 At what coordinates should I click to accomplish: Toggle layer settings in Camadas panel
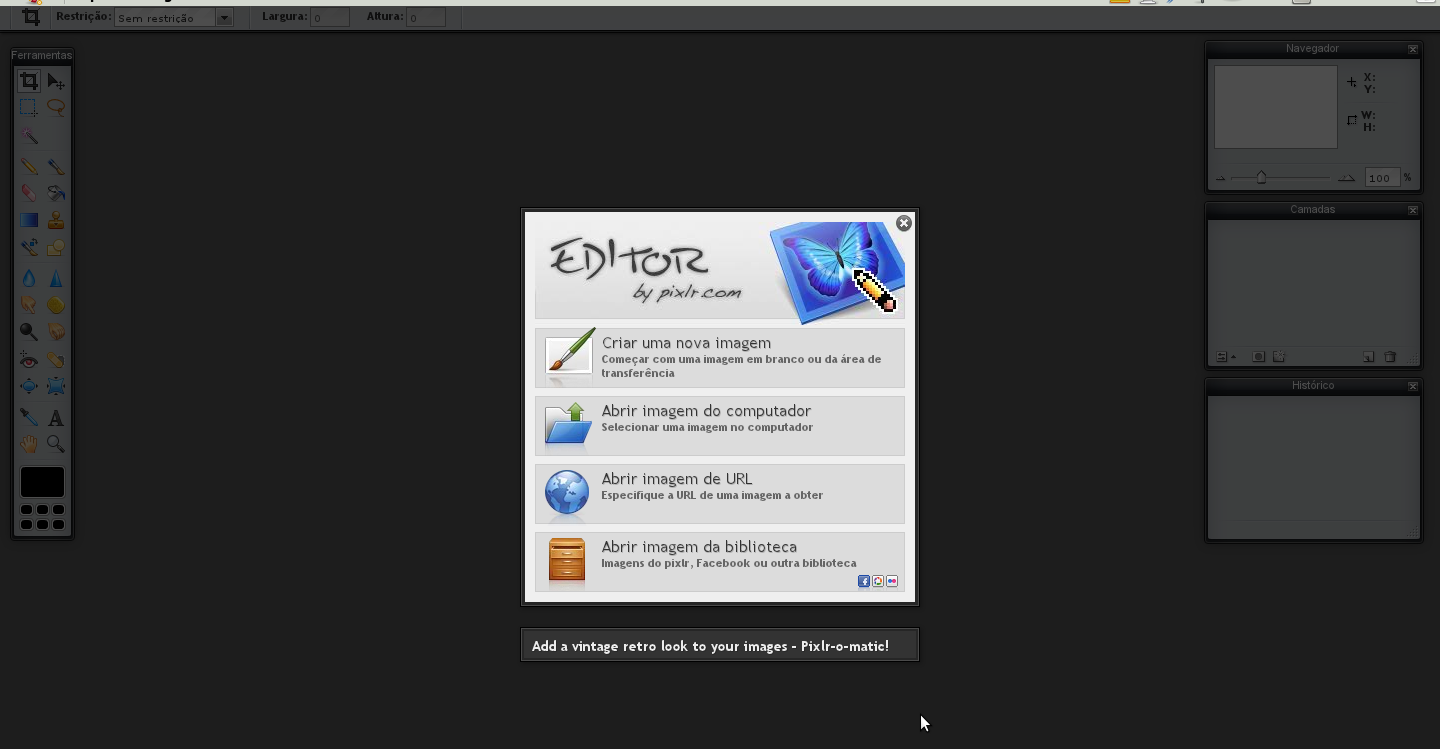(1224, 357)
